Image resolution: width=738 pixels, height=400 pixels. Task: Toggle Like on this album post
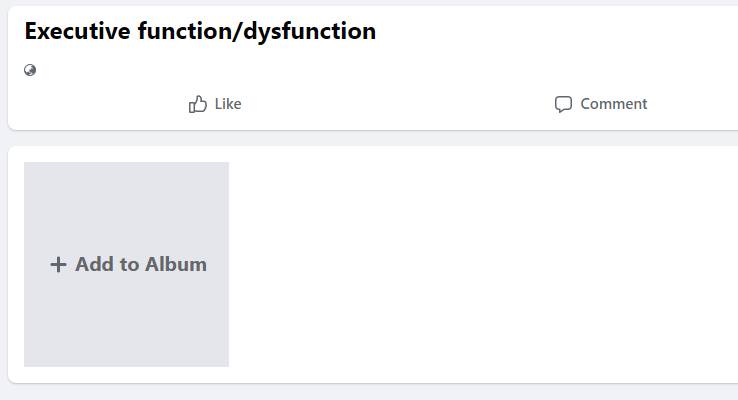(x=215, y=104)
